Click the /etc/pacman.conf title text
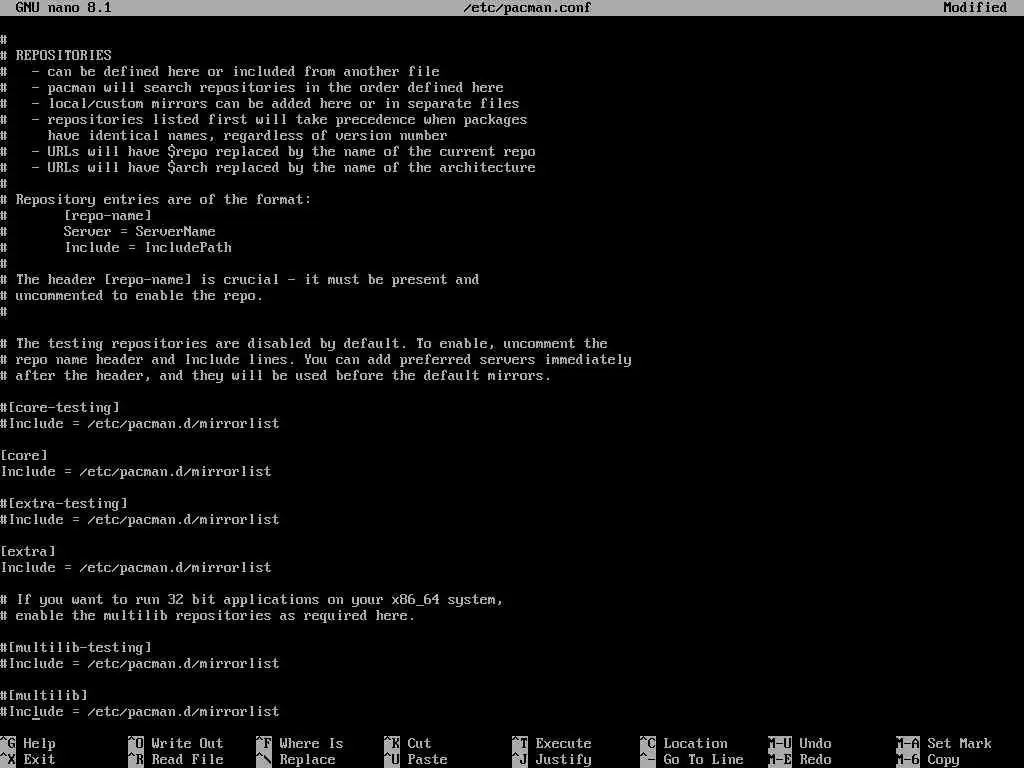 pos(527,8)
